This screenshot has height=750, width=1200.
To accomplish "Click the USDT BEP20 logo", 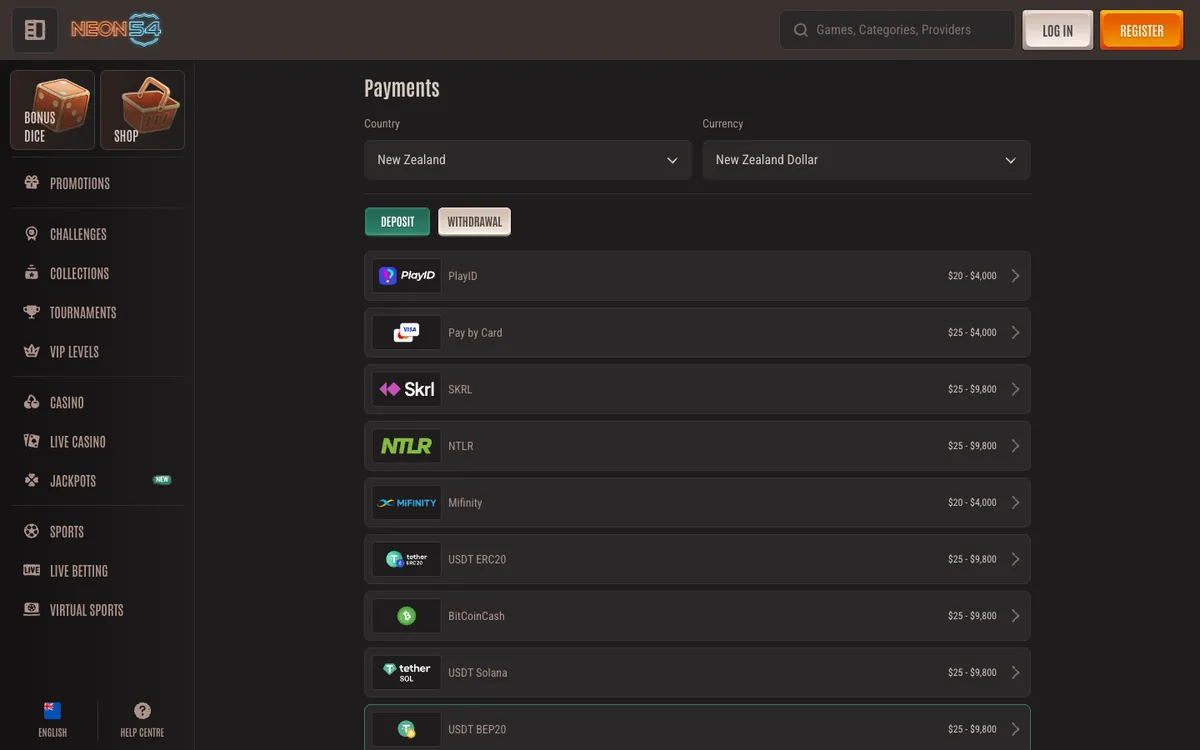I will [406, 729].
